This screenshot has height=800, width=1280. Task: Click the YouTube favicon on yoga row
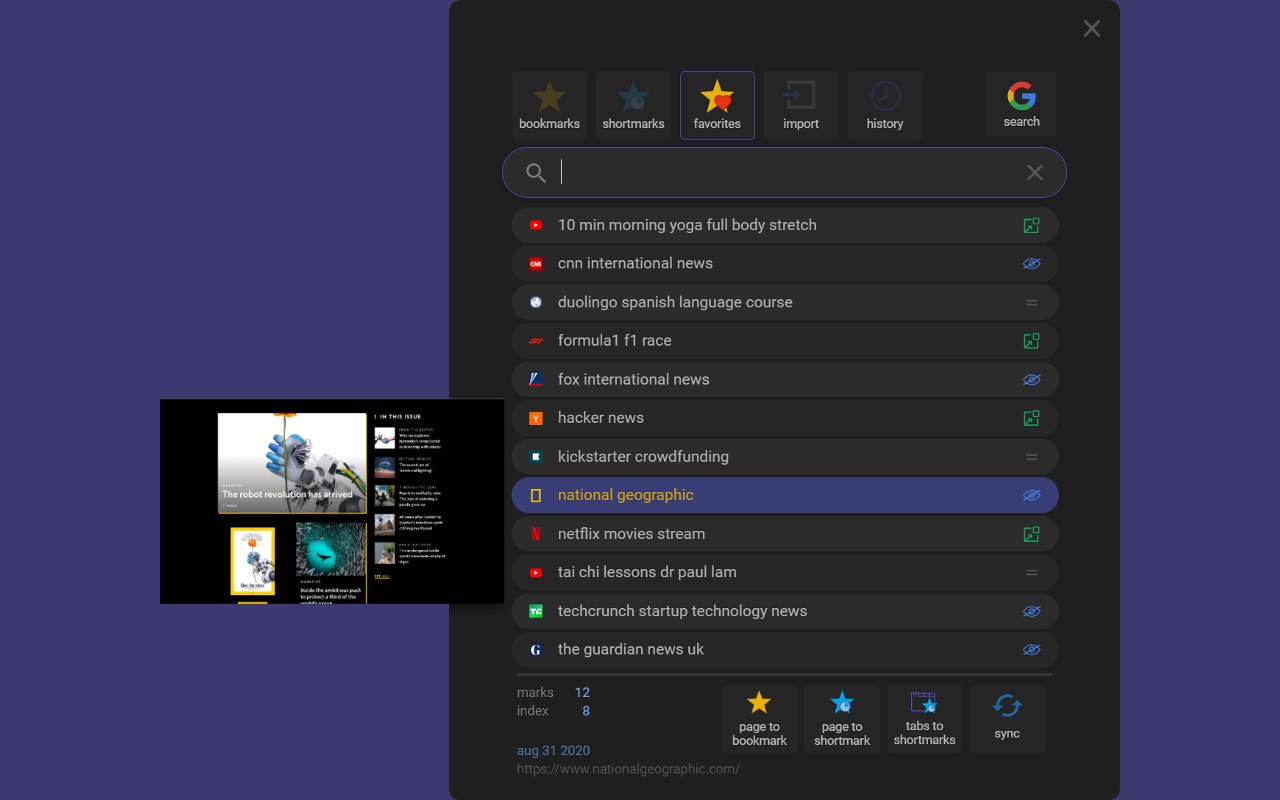(536, 225)
